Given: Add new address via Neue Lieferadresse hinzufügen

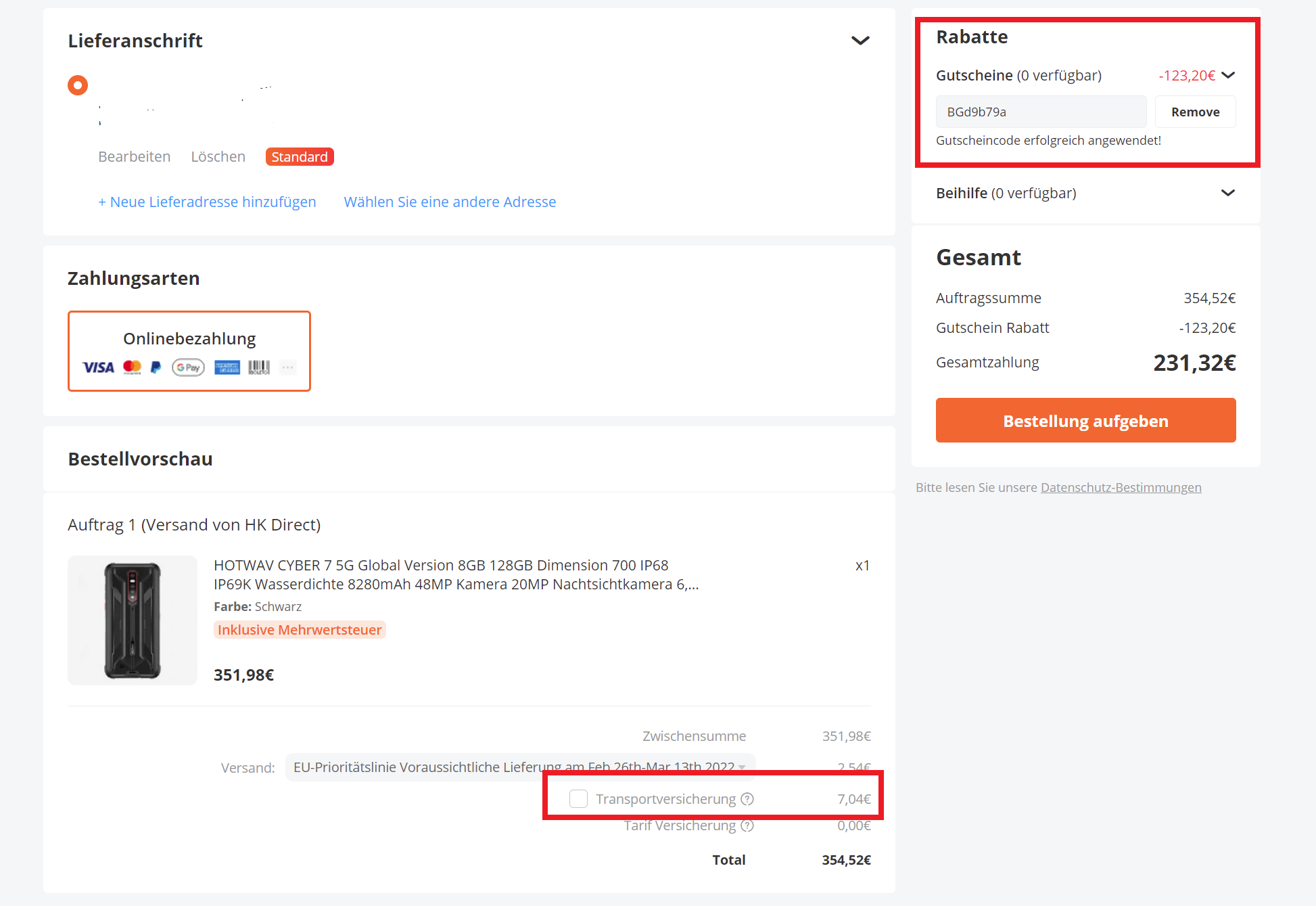Looking at the screenshot, I should (x=207, y=202).
